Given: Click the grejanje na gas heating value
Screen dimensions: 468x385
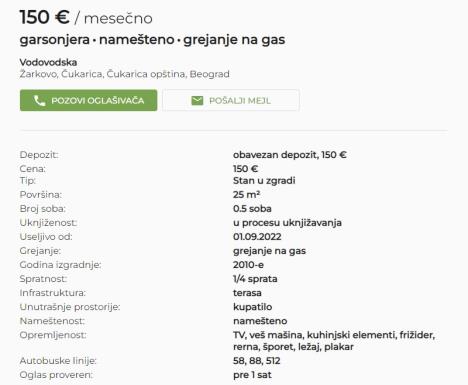Looking at the screenshot, I should (x=269, y=251).
